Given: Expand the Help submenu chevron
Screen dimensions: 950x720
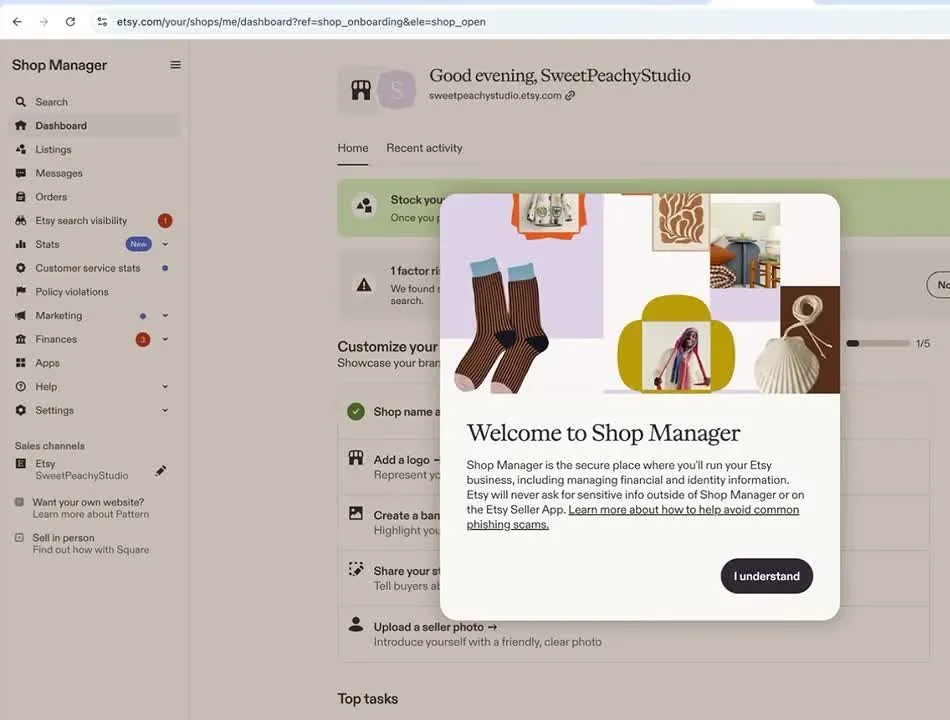Looking at the screenshot, I should tap(165, 387).
